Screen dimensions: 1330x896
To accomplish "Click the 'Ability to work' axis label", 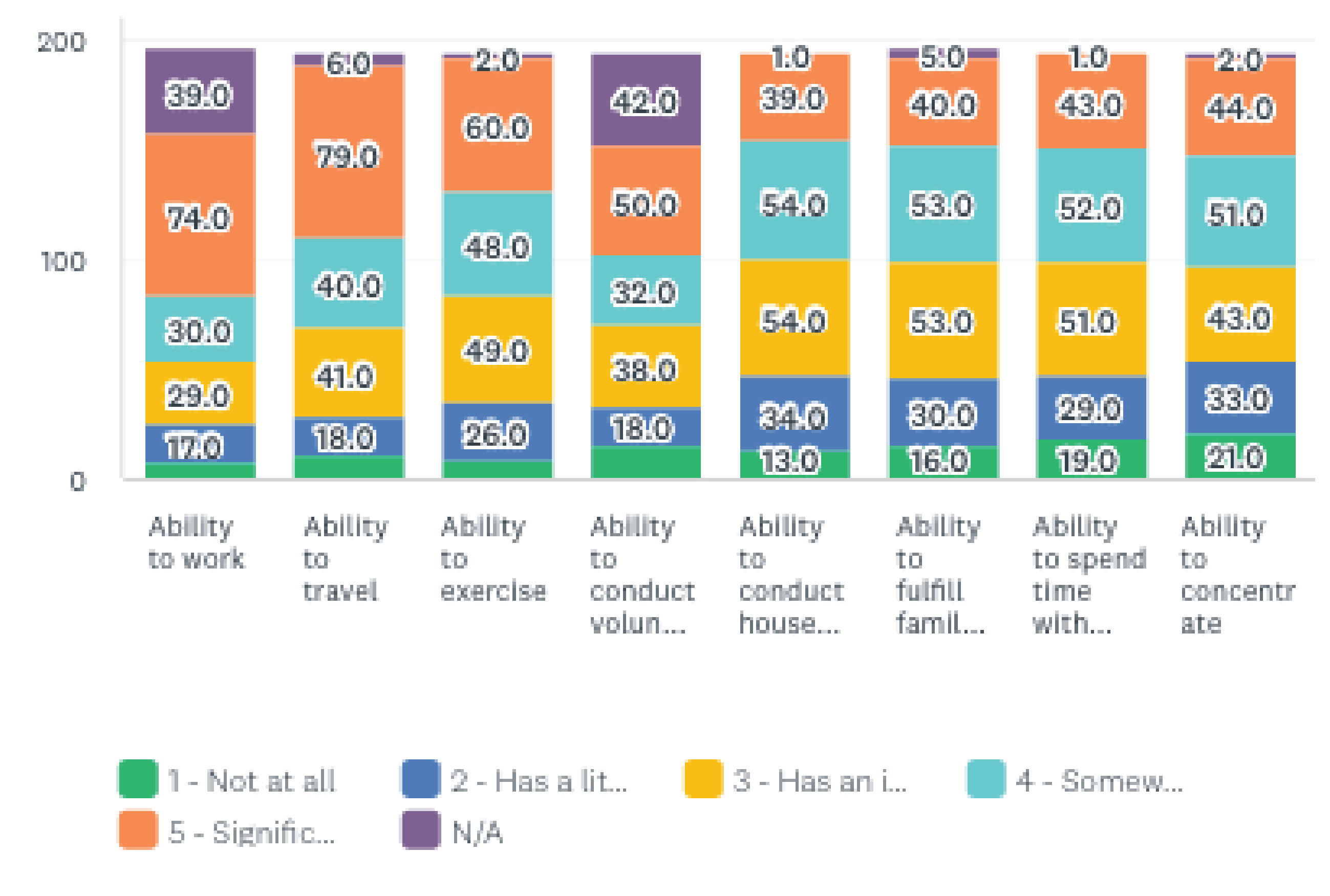I will (196, 542).
